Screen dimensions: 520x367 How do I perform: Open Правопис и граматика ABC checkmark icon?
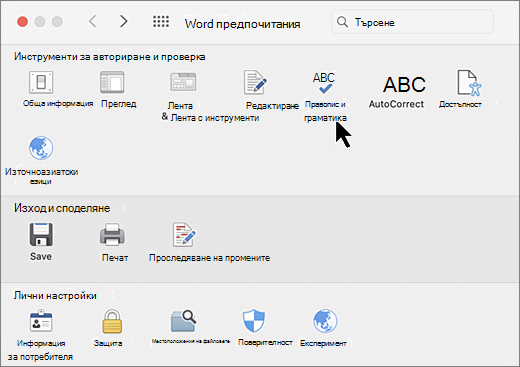coord(324,83)
